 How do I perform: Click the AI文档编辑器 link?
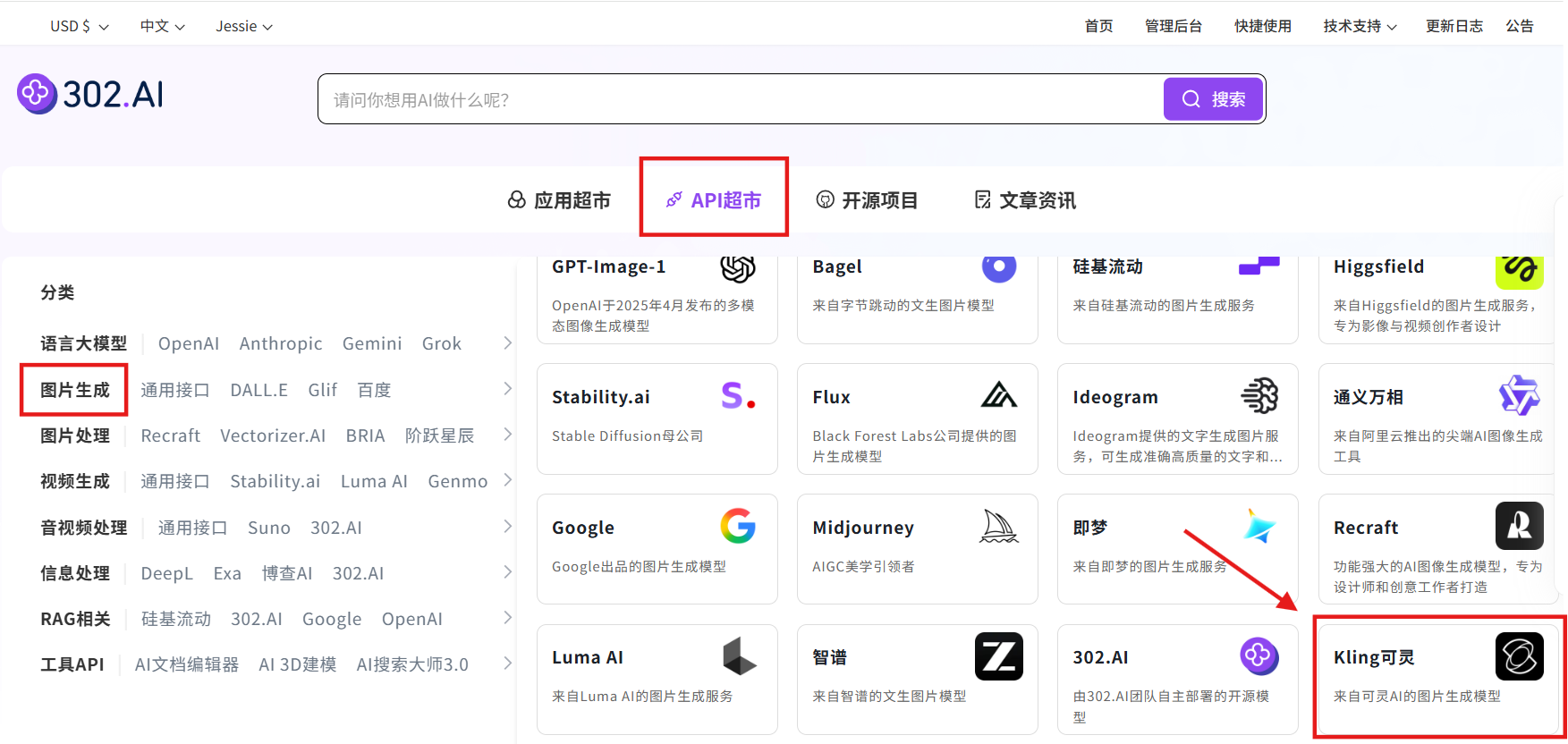tap(187, 664)
